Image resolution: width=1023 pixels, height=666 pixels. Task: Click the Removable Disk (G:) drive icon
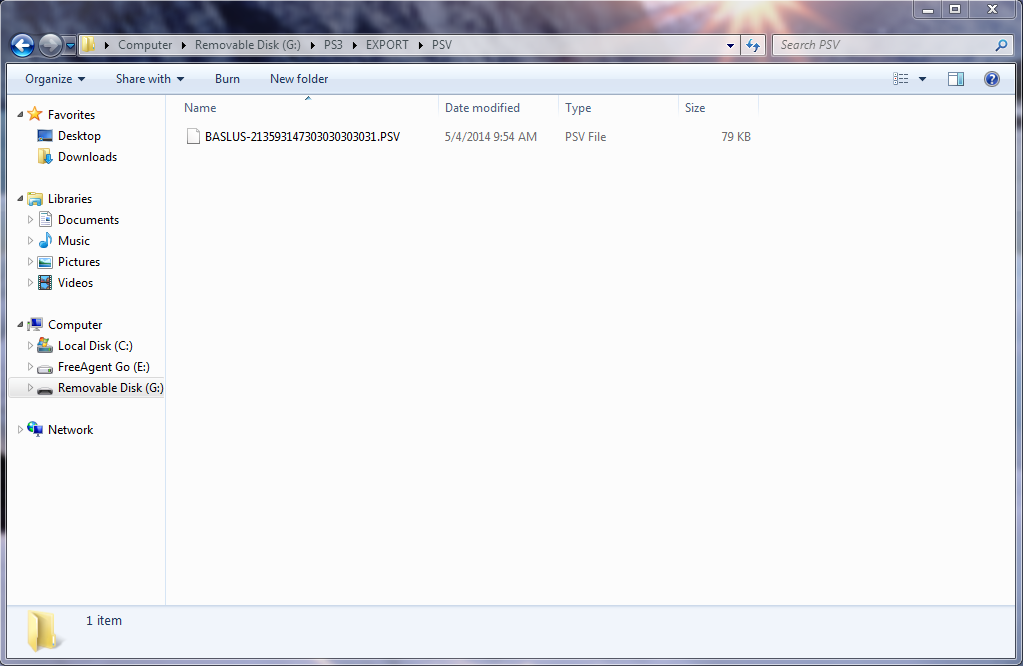point(45,389)
